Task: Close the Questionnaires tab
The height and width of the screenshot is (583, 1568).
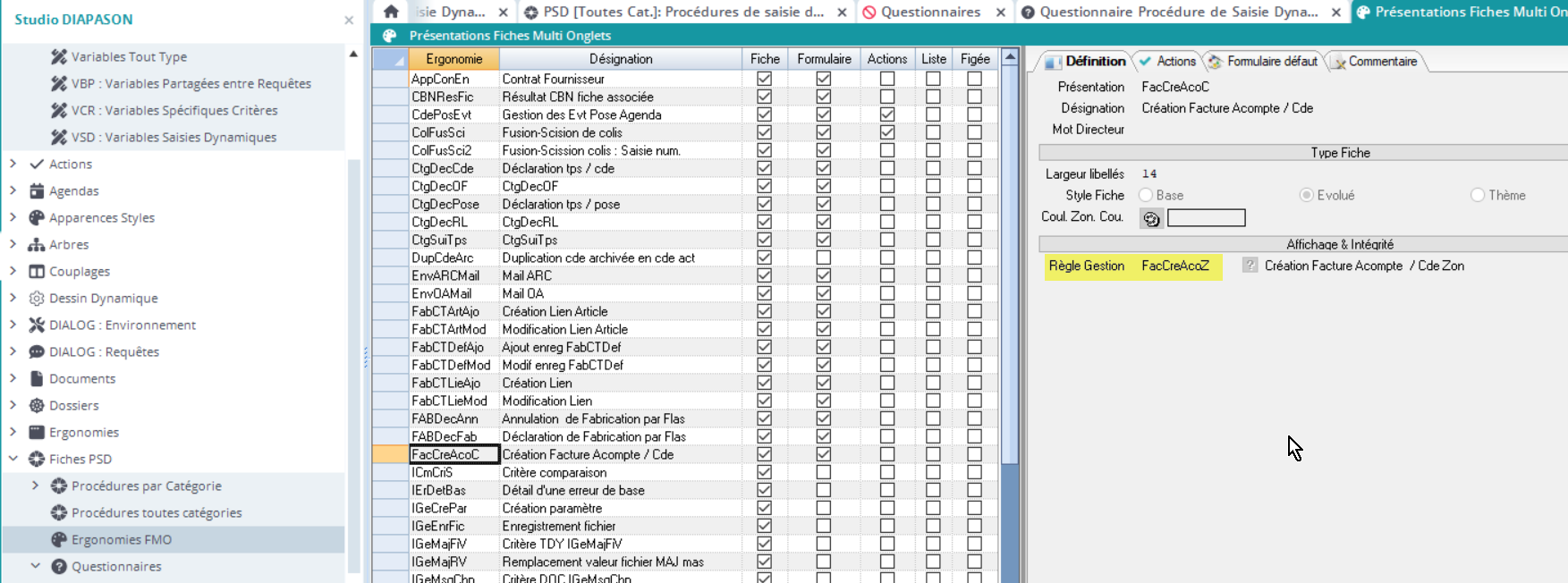Action: click(1001, 12)
